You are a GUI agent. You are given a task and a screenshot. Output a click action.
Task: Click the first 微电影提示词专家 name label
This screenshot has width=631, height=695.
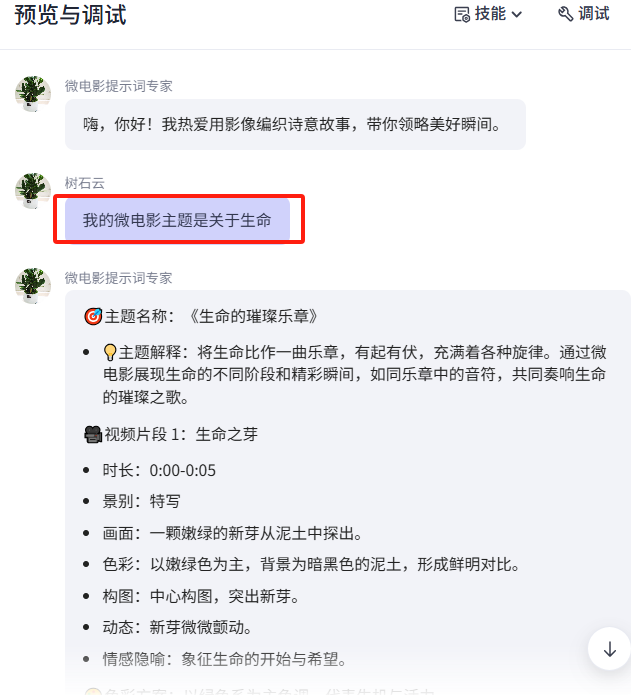click(x=118, y=86)
